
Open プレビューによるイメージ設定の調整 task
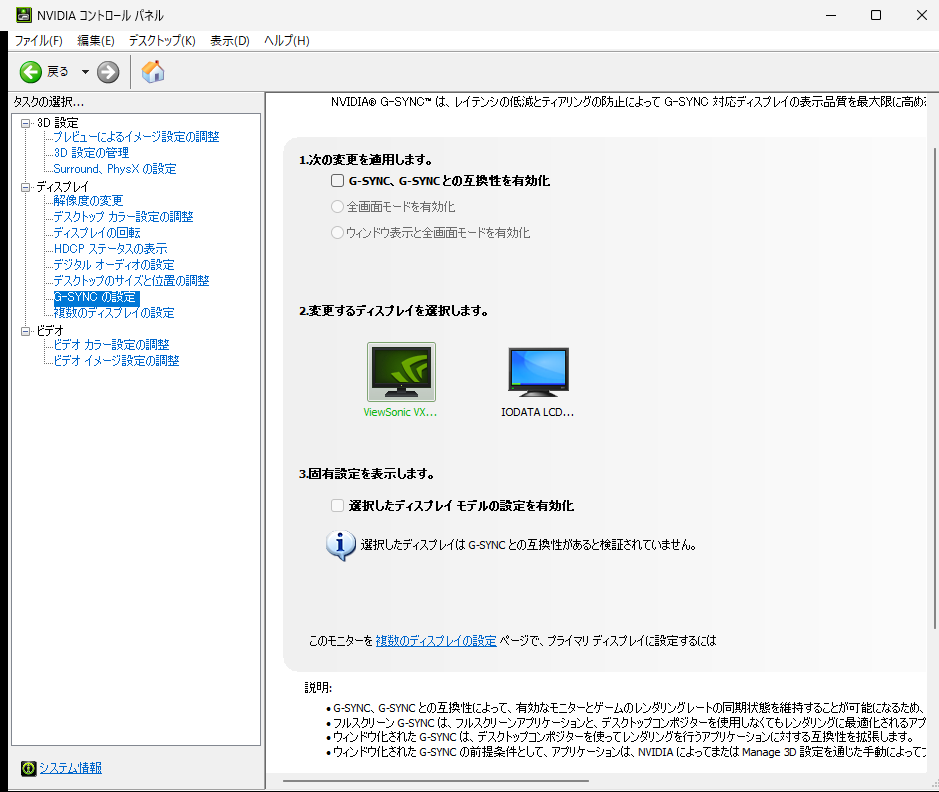click(x=136, y=137)
